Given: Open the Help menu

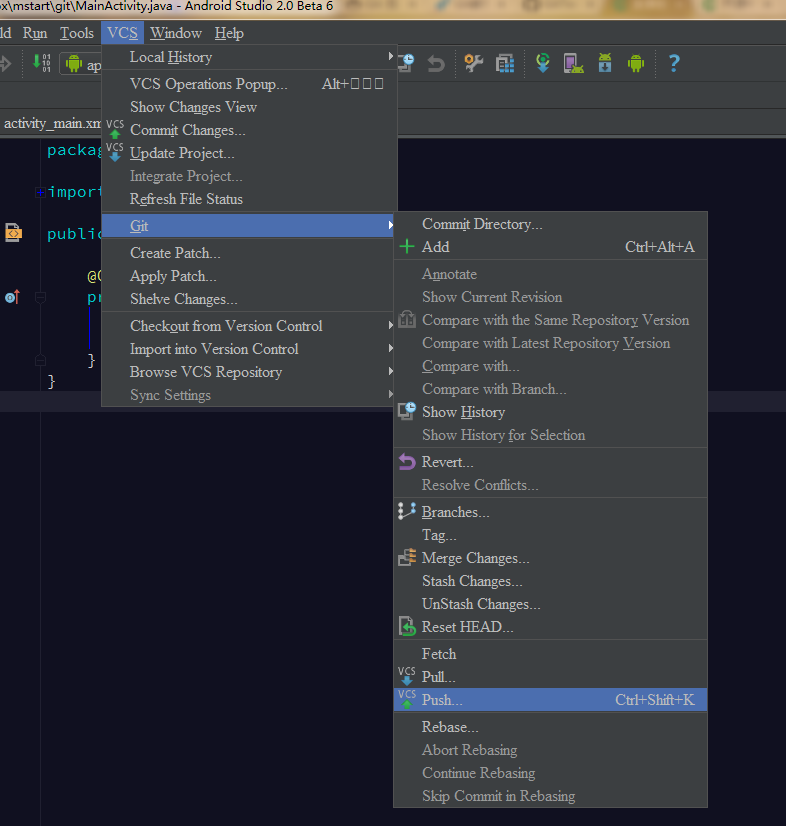Looking at the screenshot, I should (229, 33).
